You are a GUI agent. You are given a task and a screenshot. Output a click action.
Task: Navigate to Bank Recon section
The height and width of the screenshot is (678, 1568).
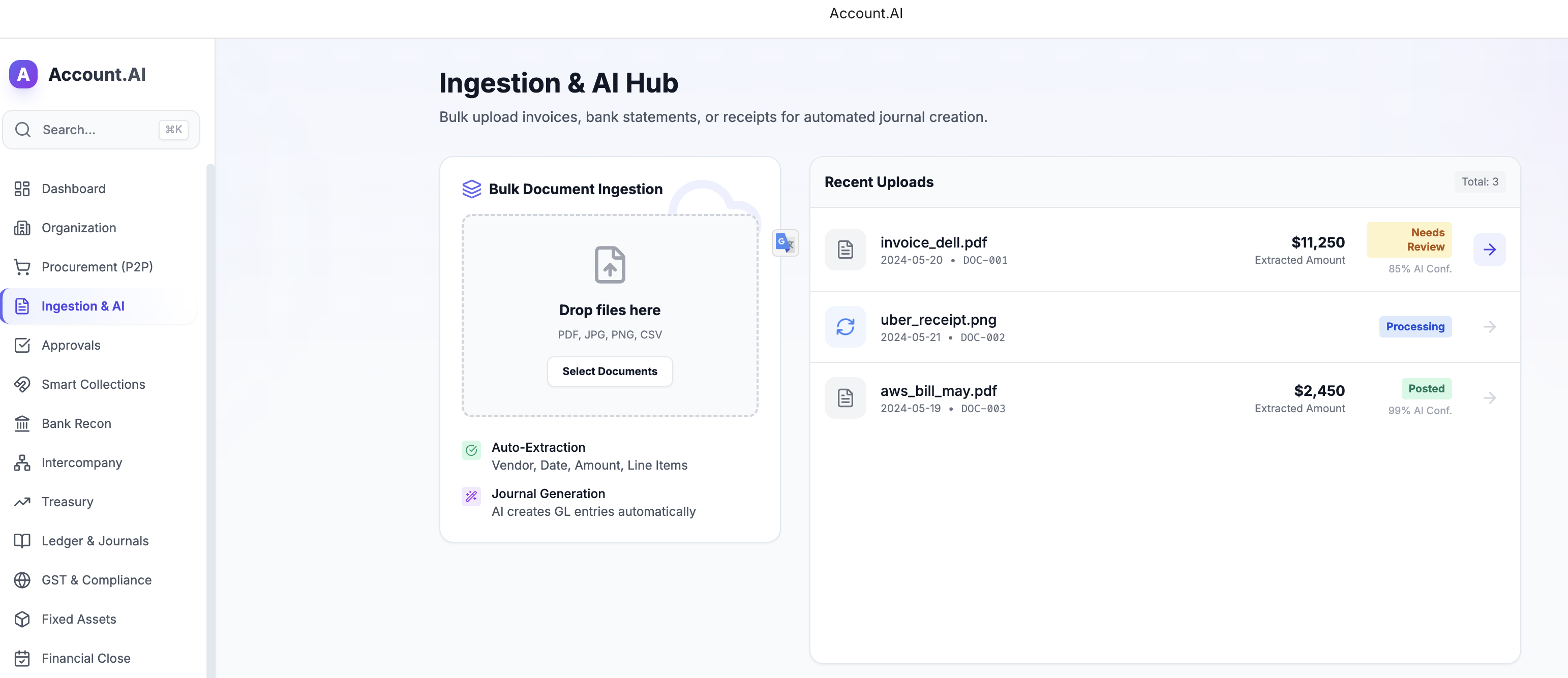pos(76,423)
